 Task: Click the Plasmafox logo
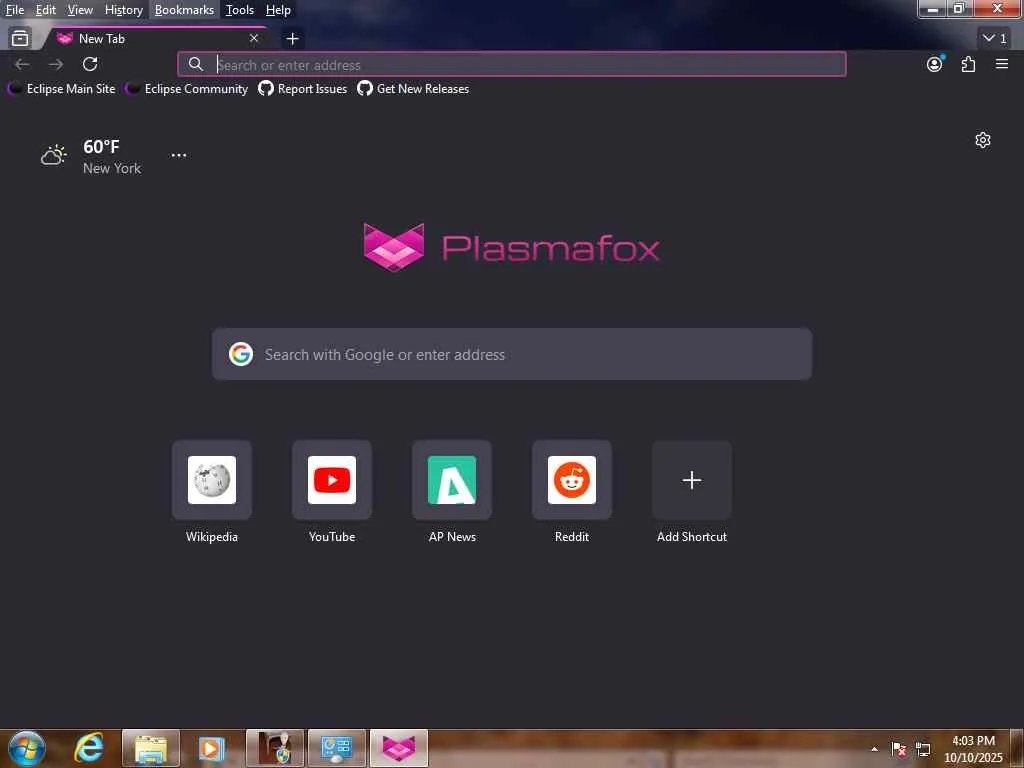coord(511,248)
